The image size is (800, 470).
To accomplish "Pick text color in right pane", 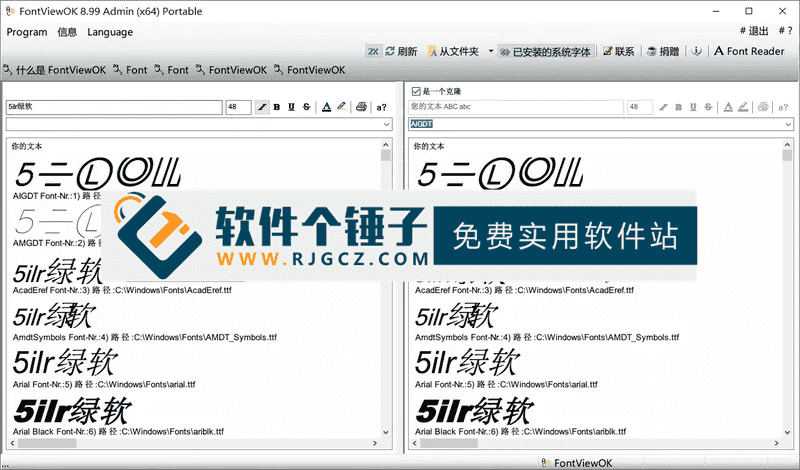I will [728, 107].
